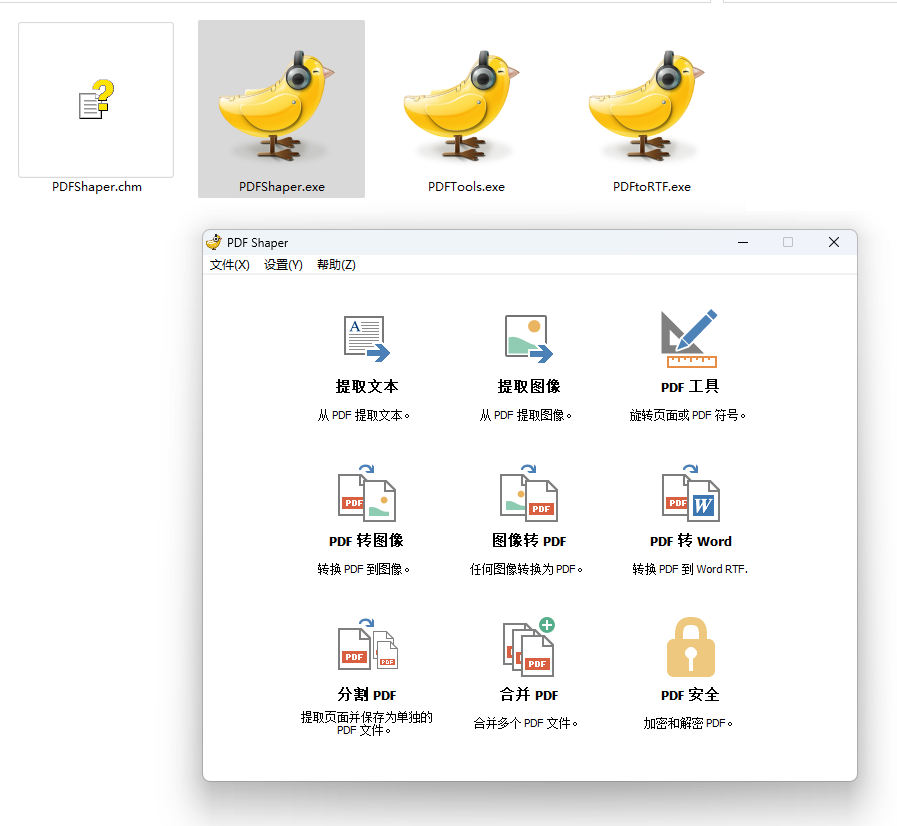This screenshot has width=897, height=826.
Task: Minimize the PDF Shaper window
Action: (743, 242)
